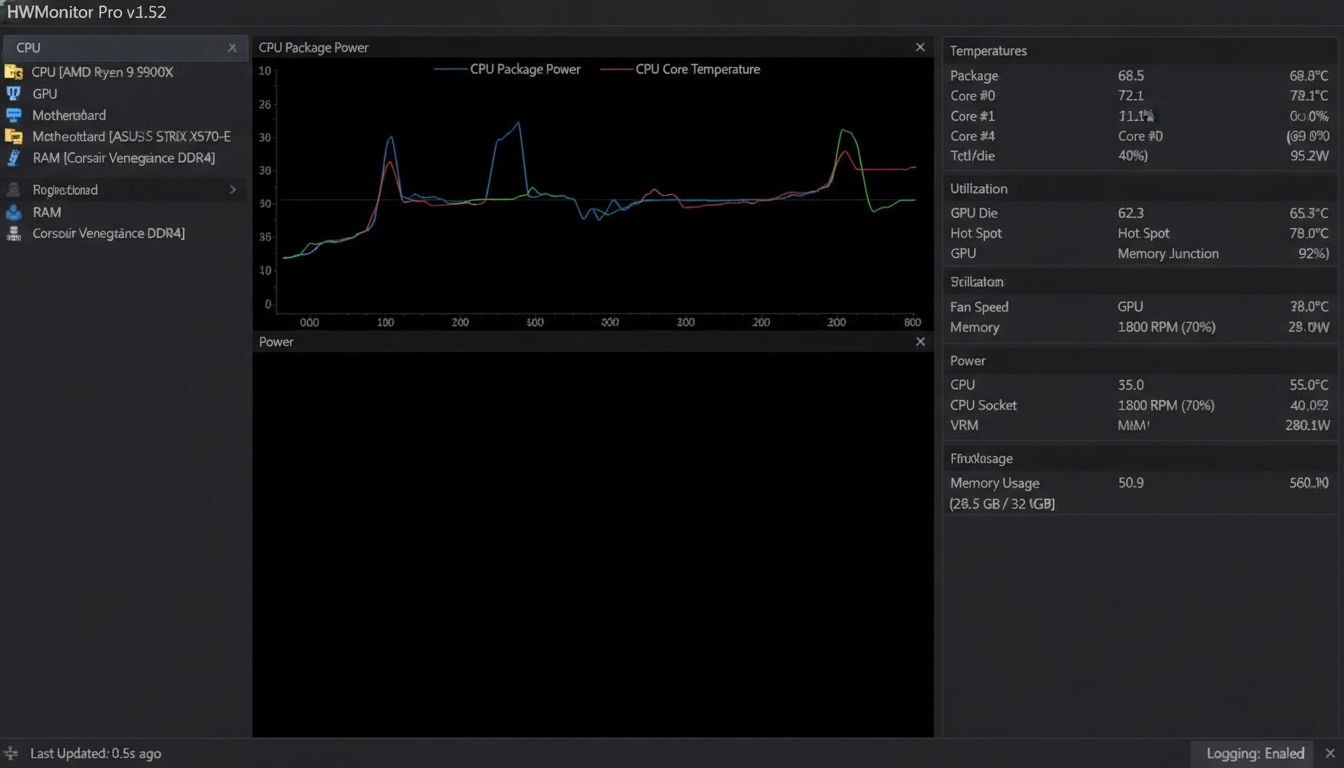Click the CPU Package Power panel title

click(x=313, y=47)
